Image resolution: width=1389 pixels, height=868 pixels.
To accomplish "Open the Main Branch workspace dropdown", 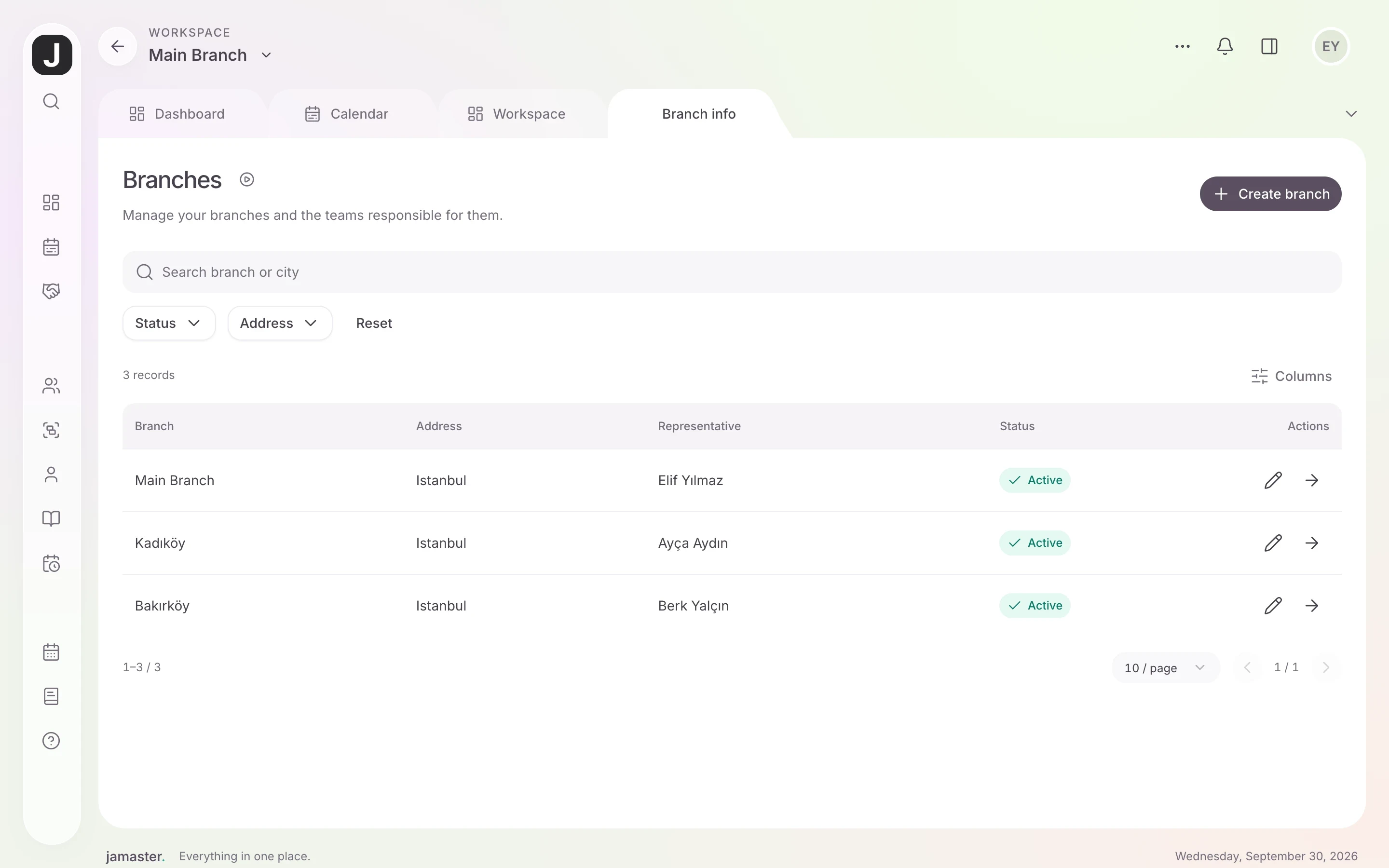I will pos(210,55).
